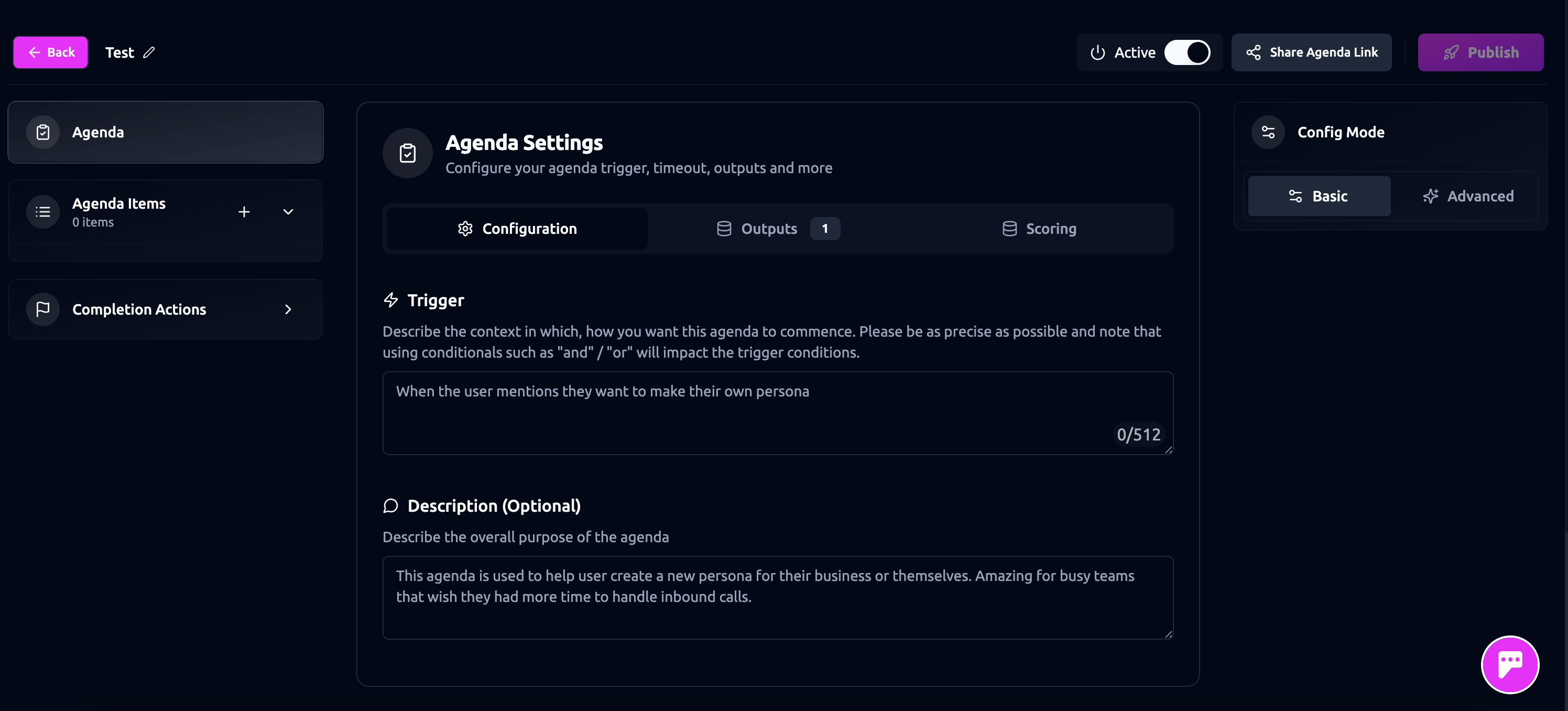Switch to Advanced config mode
The image size is (1568, 711).
click(1468, 196)
